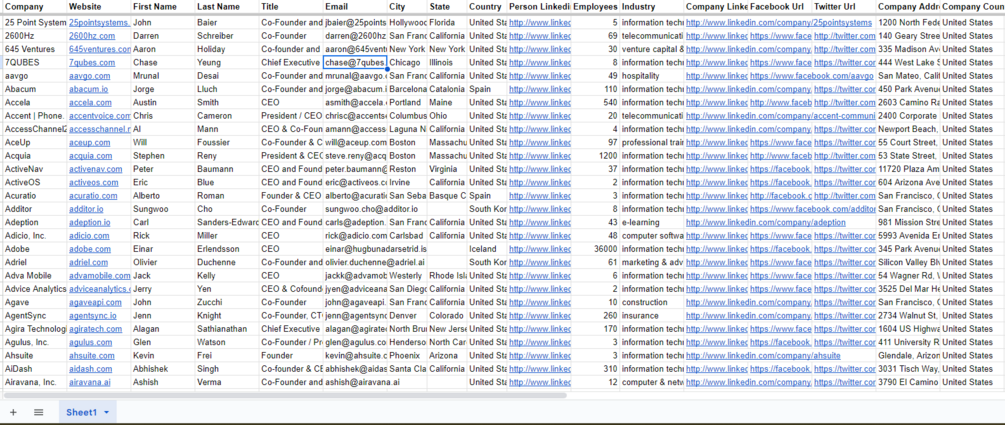Open the abacum.io website link
The height and width of the screenshot is (425, 1005).
[88, 89]
